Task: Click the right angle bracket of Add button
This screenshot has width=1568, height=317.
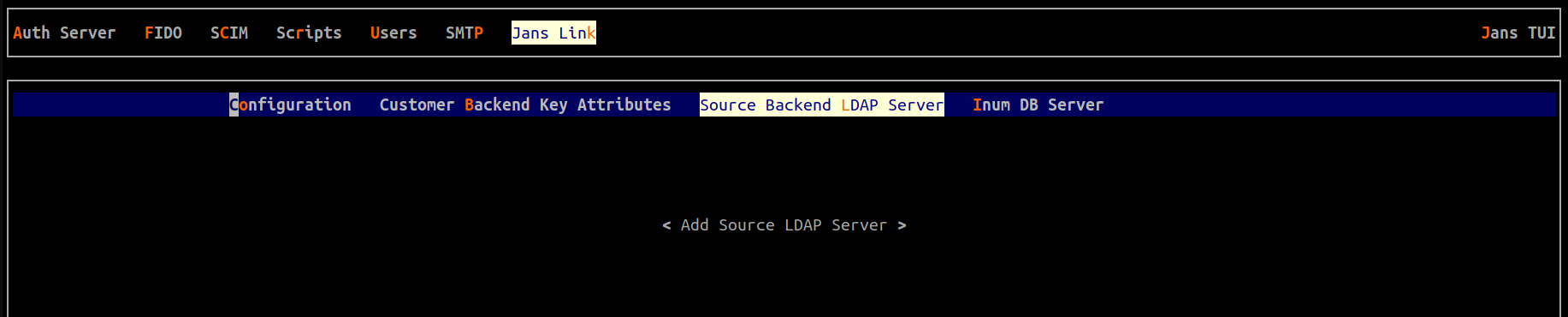Action: (902, 224)
